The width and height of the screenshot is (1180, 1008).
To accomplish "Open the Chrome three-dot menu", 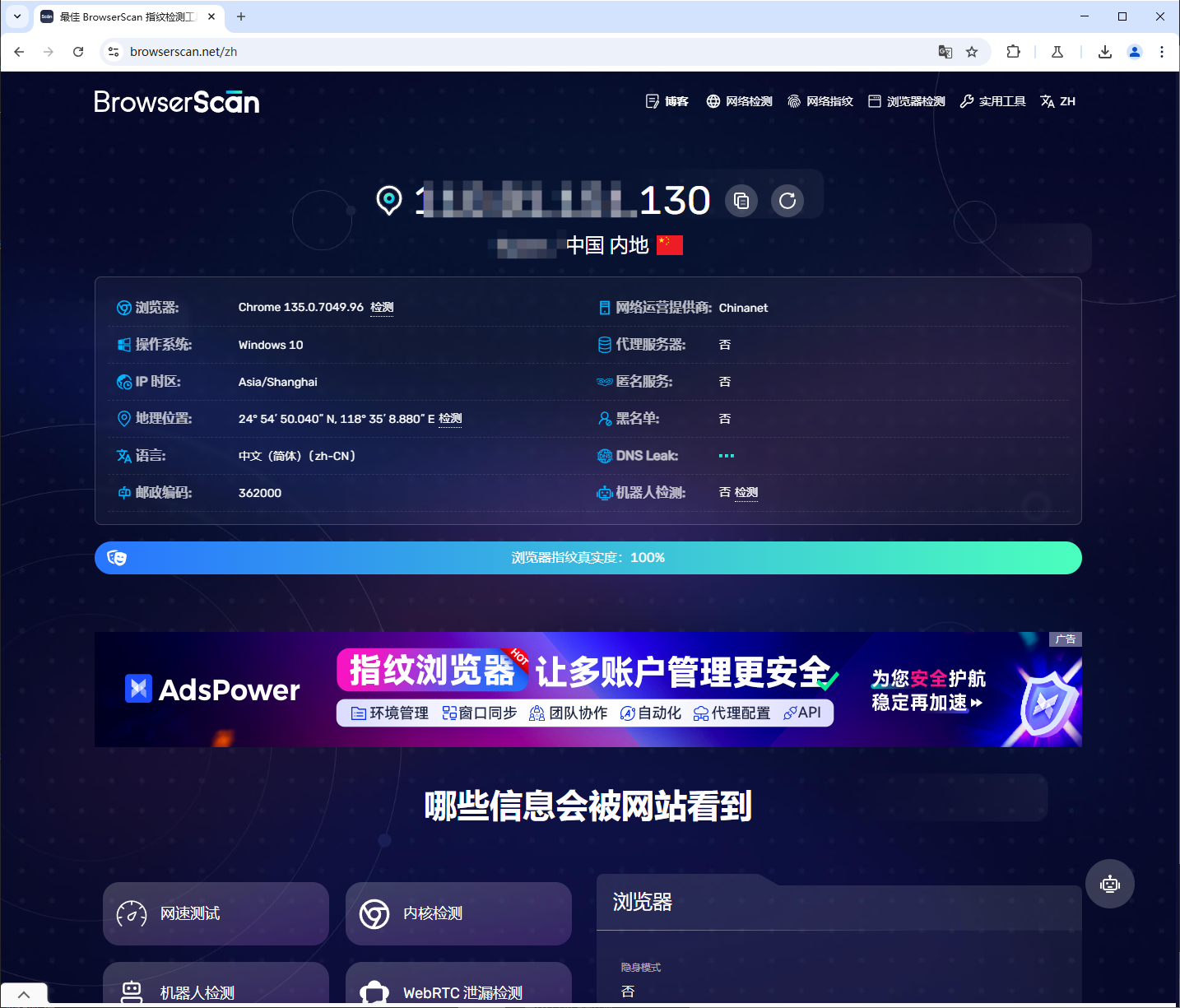I will pyautogui.click(x=1162, y=52).
